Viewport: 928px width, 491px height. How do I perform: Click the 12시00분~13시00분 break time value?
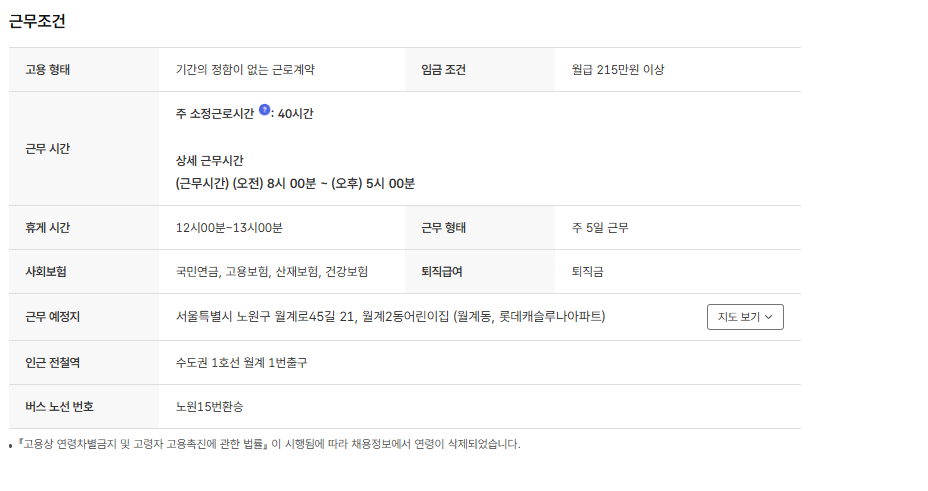229,228
